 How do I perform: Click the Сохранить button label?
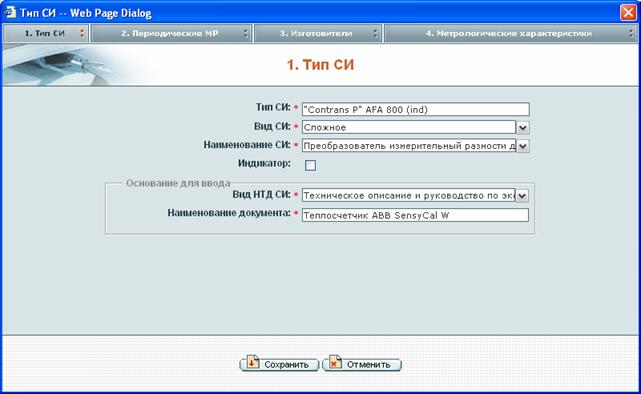pyautogui.click(x=286, y=365)
